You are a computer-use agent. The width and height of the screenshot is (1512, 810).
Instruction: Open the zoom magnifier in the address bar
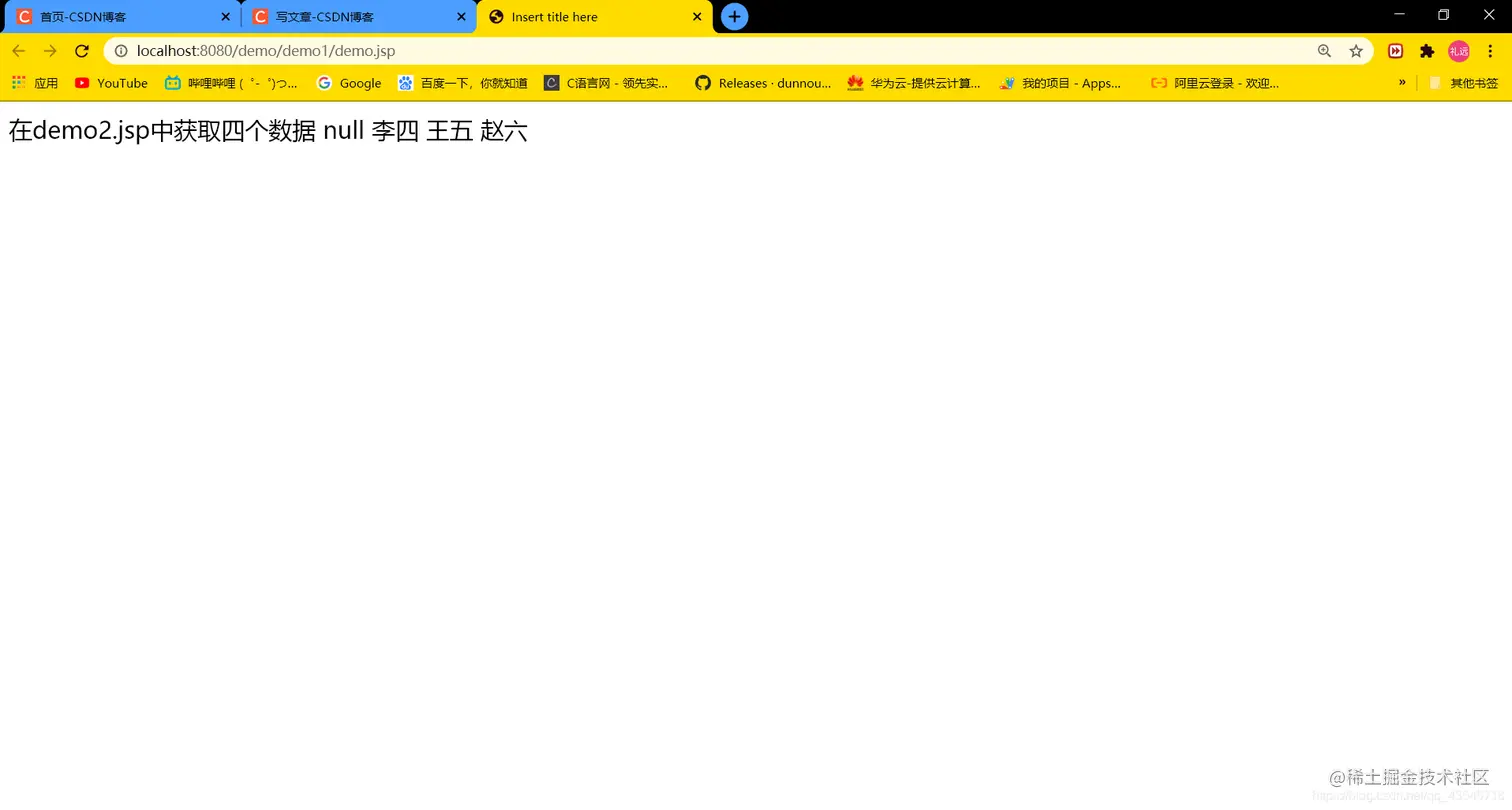(1323, 50)
